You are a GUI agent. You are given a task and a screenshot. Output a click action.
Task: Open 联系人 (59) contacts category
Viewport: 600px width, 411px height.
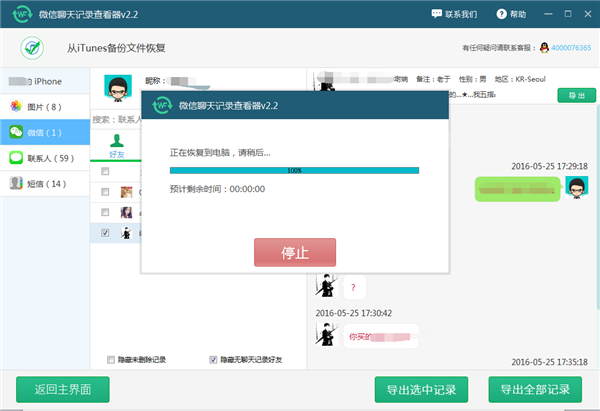pyautogui.click(x=45, y=158)
